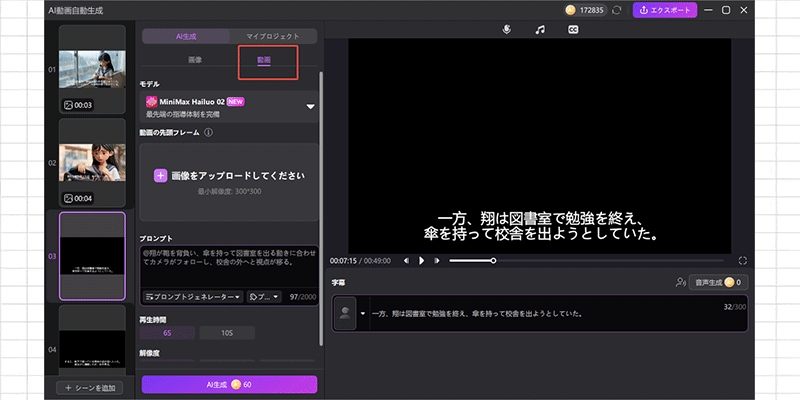Click the voice speaker icon beside 音声生成
Viewport: 800px width, 400px height.
(680, 282)
